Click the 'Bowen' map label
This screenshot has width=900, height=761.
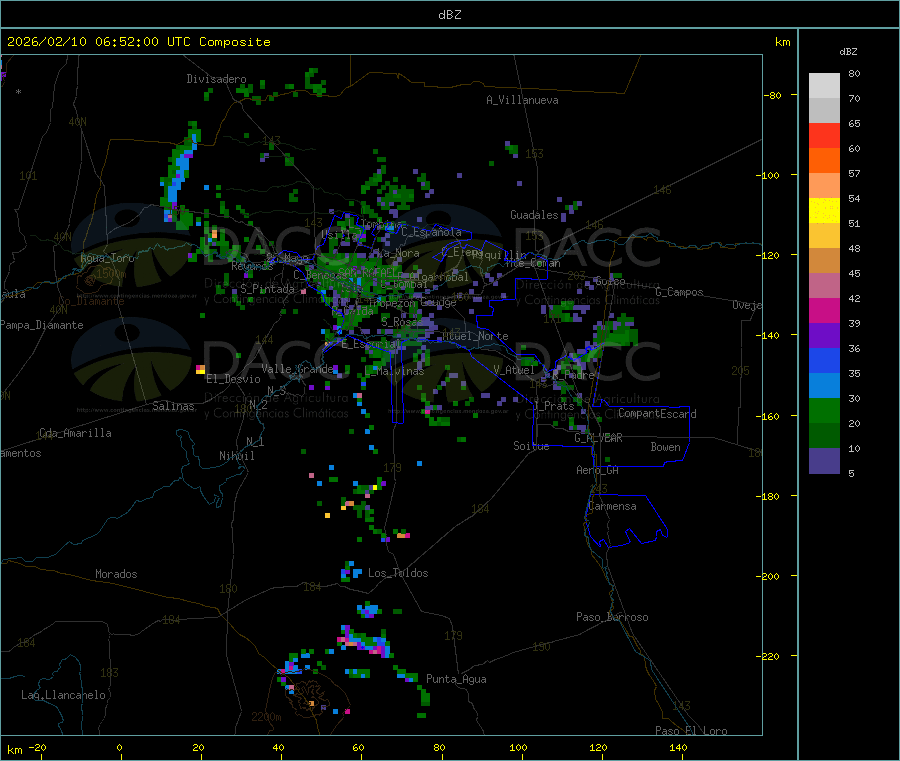coord(665,447)
